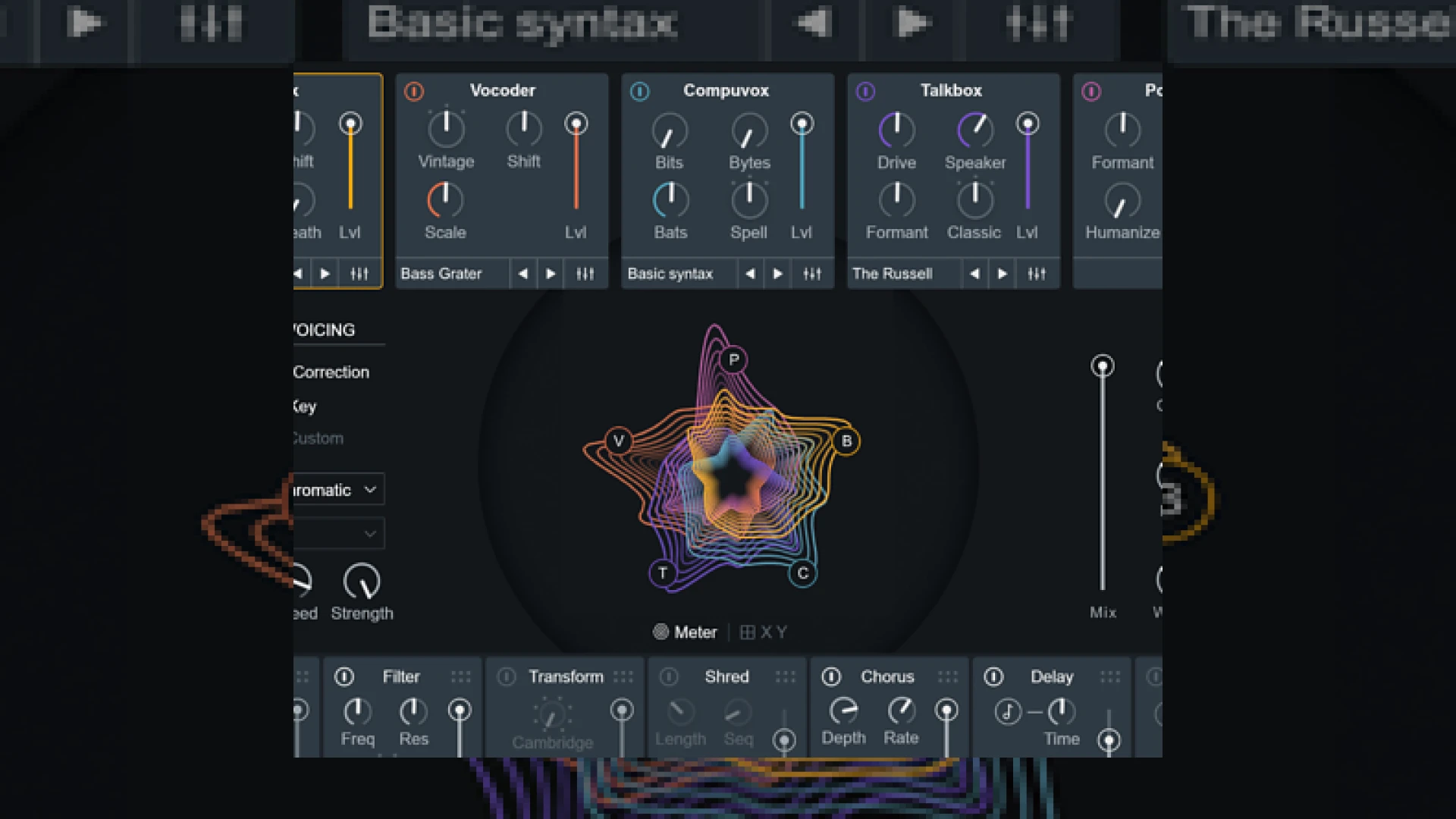The image size is (1456, 819).
Task: Select next Talkbox preset after The Russell
Action: (x=1002, y=274)
